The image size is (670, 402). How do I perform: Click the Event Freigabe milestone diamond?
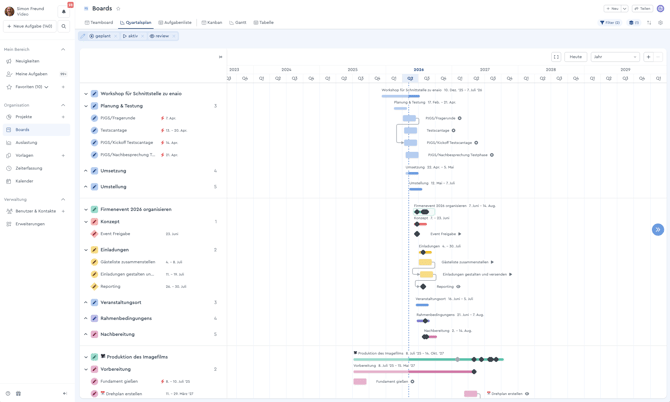417,234
